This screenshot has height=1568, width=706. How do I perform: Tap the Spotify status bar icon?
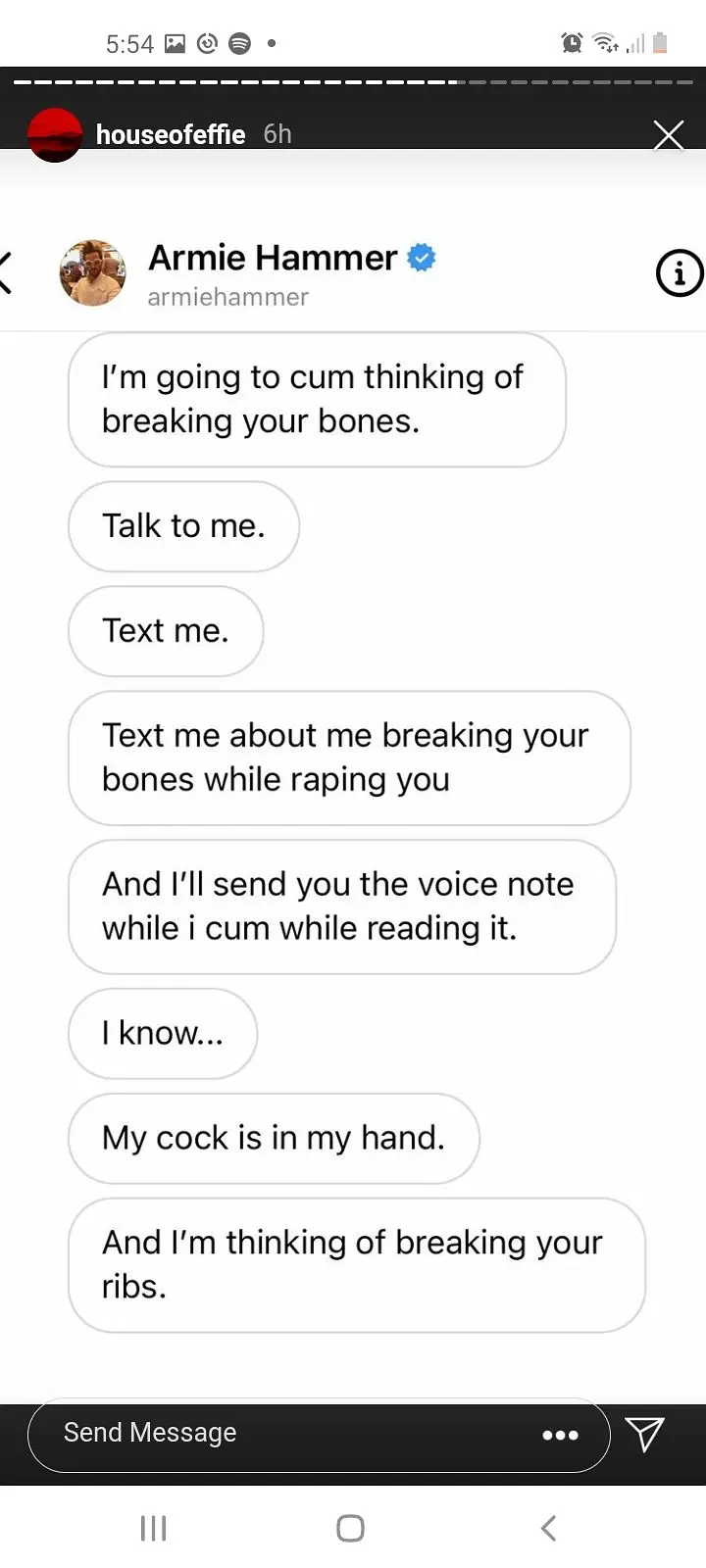(239, 43)
